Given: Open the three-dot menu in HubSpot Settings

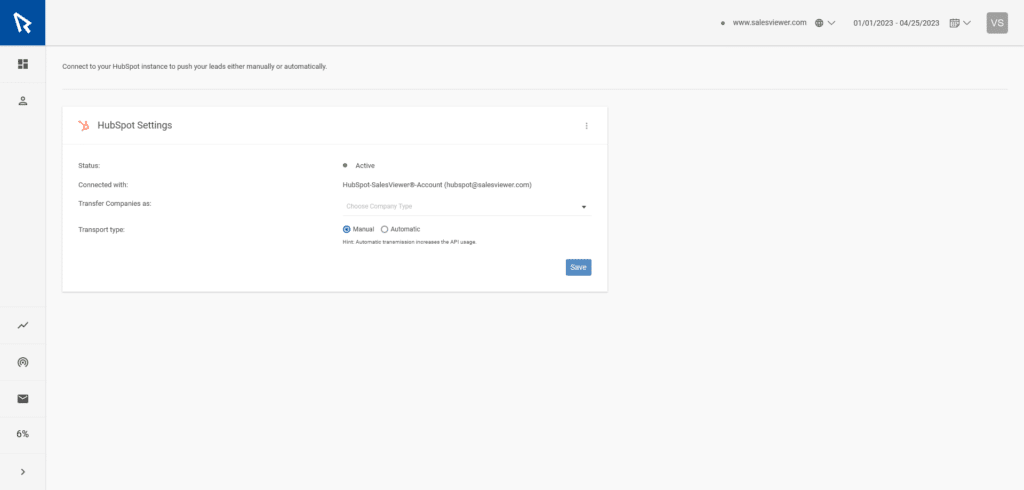Looking at the screenshot, I should 586,126.
